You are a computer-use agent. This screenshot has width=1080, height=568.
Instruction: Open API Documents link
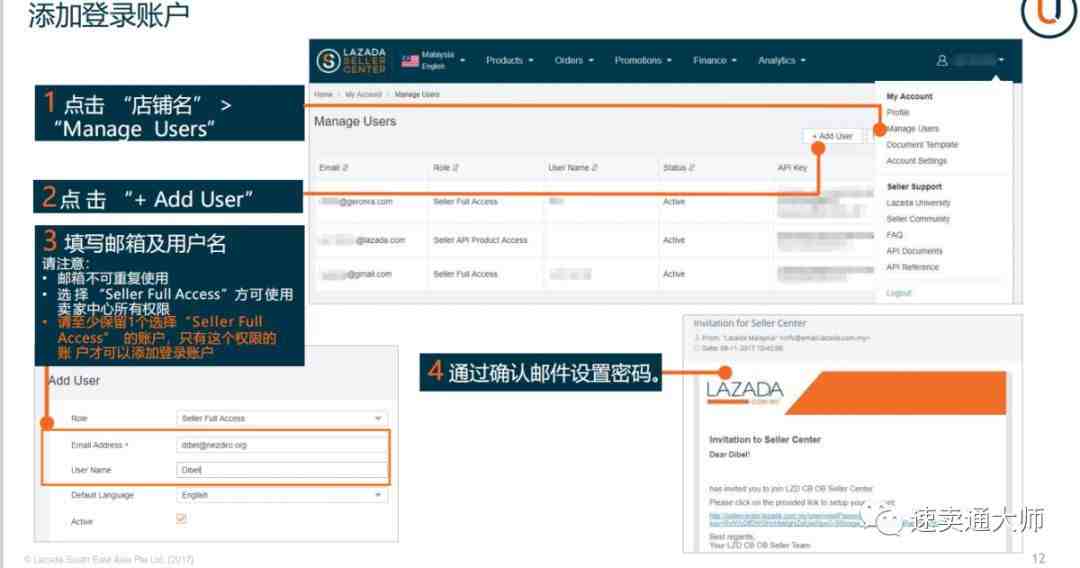pos(914,251)
